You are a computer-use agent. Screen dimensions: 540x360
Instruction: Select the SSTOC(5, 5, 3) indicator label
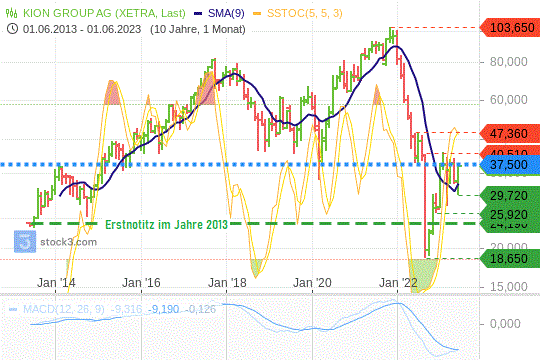click(x=305, y=13)
